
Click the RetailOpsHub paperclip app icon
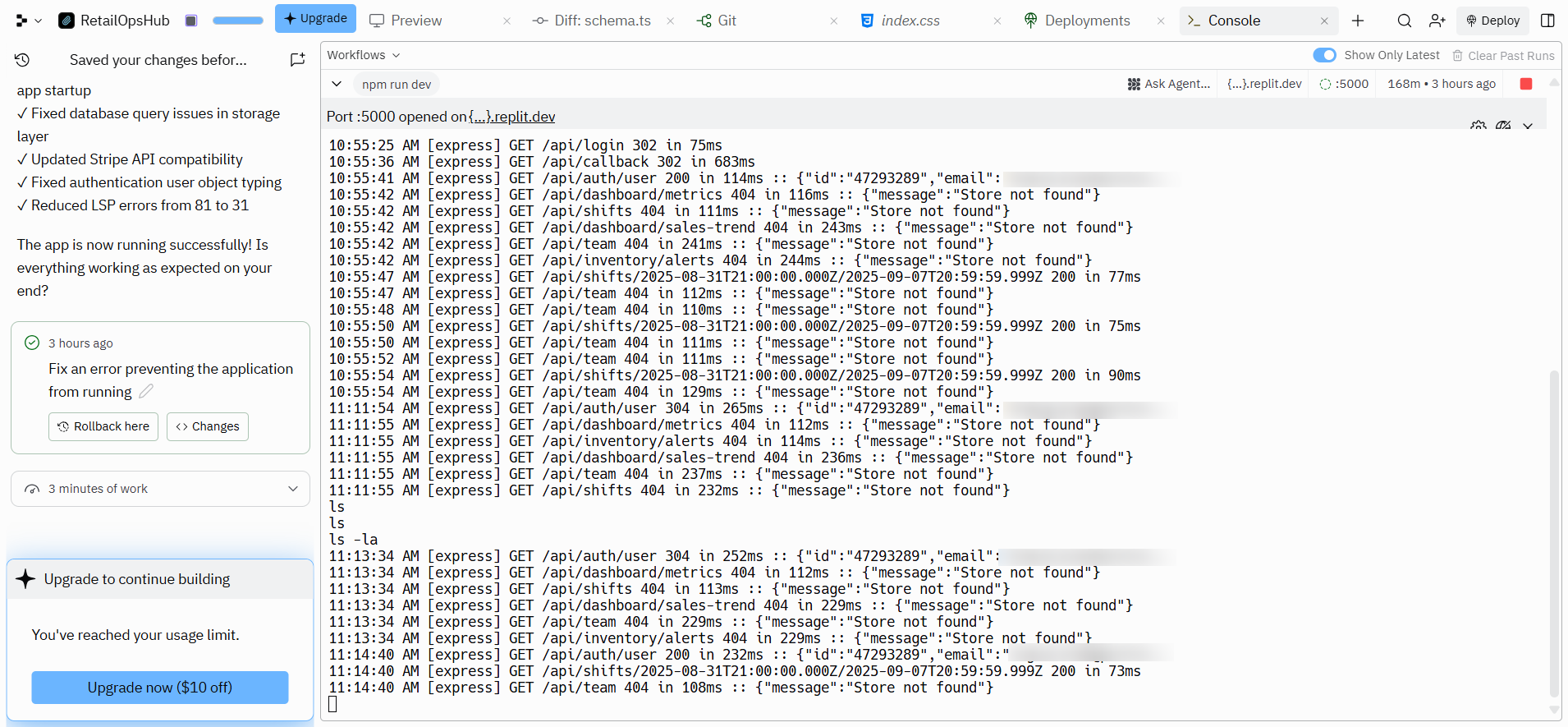(x=66, y=21)
